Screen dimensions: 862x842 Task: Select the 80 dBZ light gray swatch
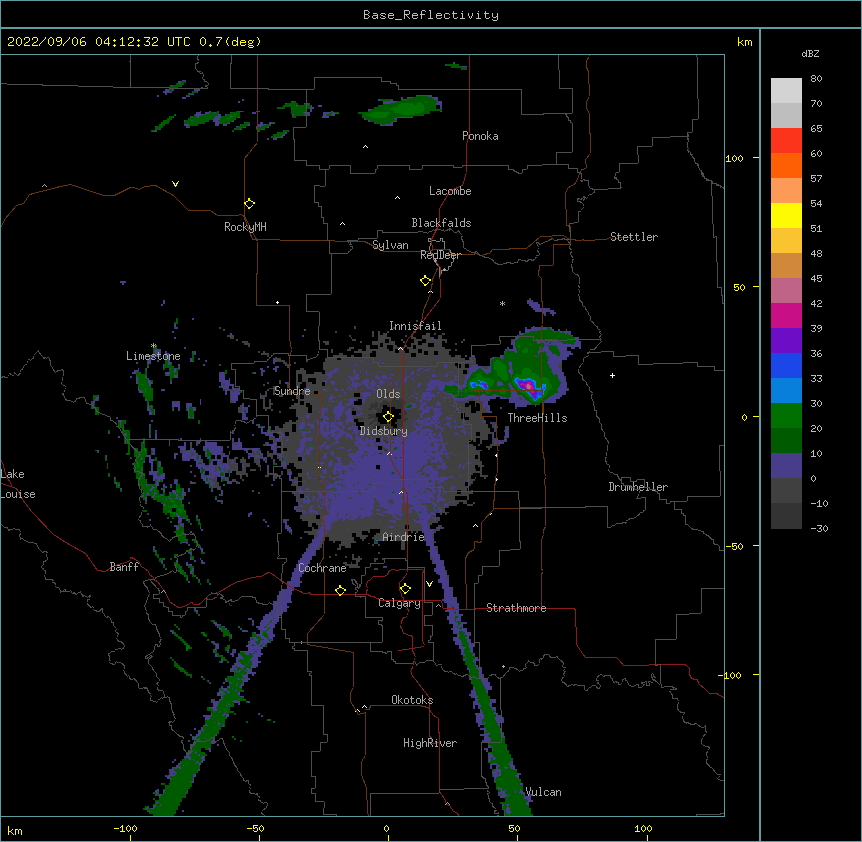[x=786, y=91]
